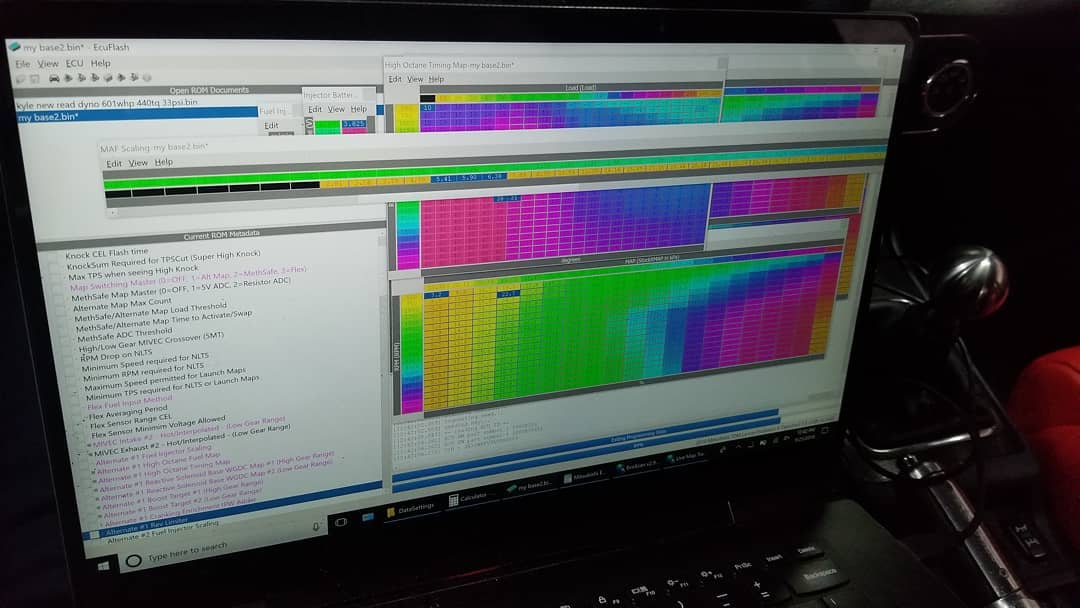1080x608 pixels.
Task: Open the Windows Start menu
Action: tap(103, 566)
